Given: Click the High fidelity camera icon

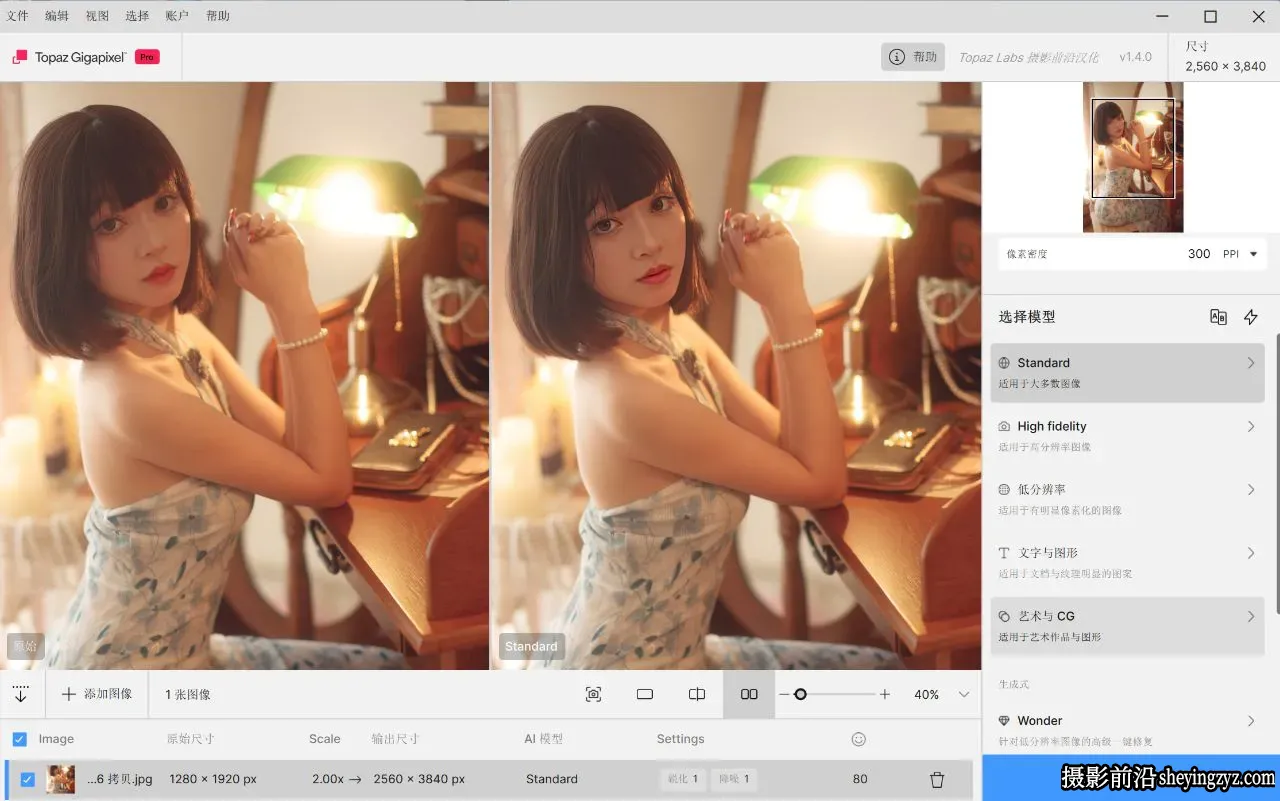Looking at the screenshot, I should 1004,426.
